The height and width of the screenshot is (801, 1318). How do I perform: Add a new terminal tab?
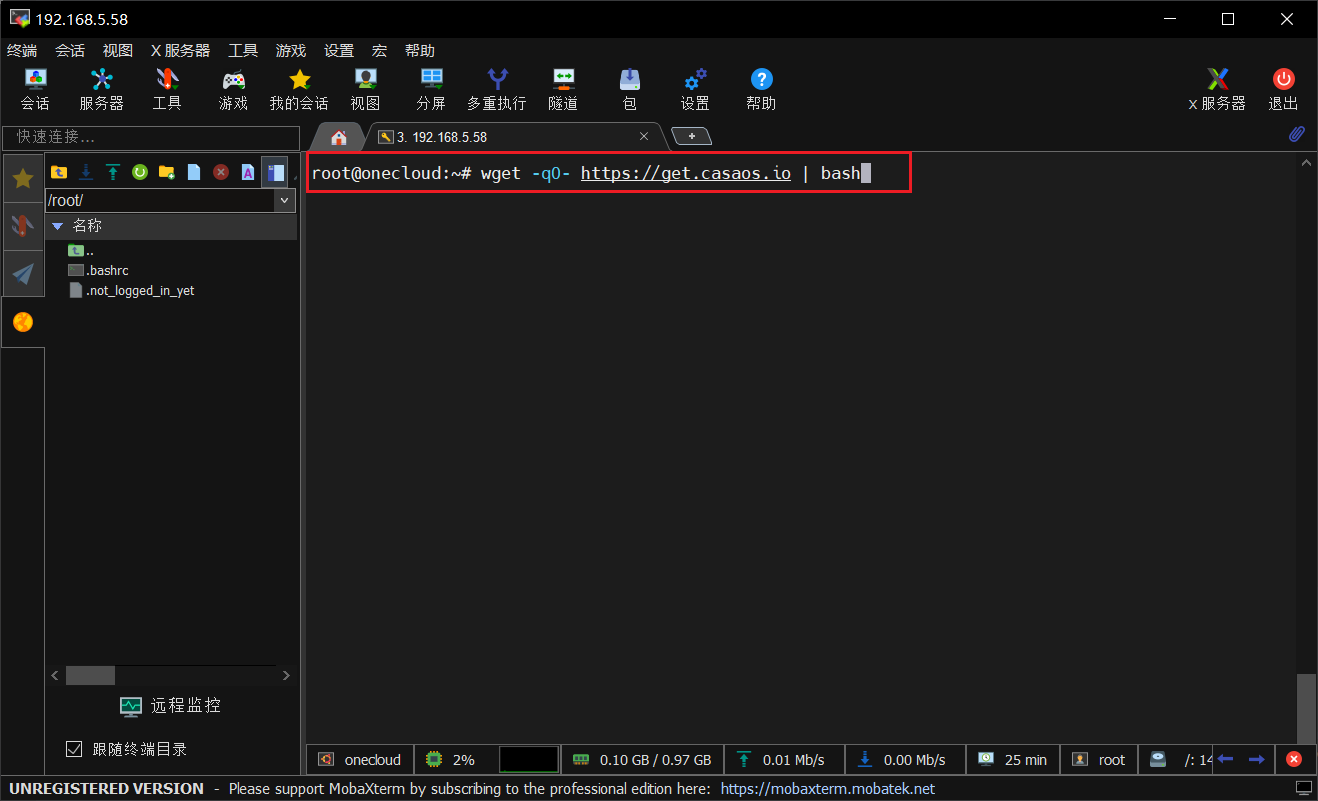pyautogui.click(x=691, y=136)
